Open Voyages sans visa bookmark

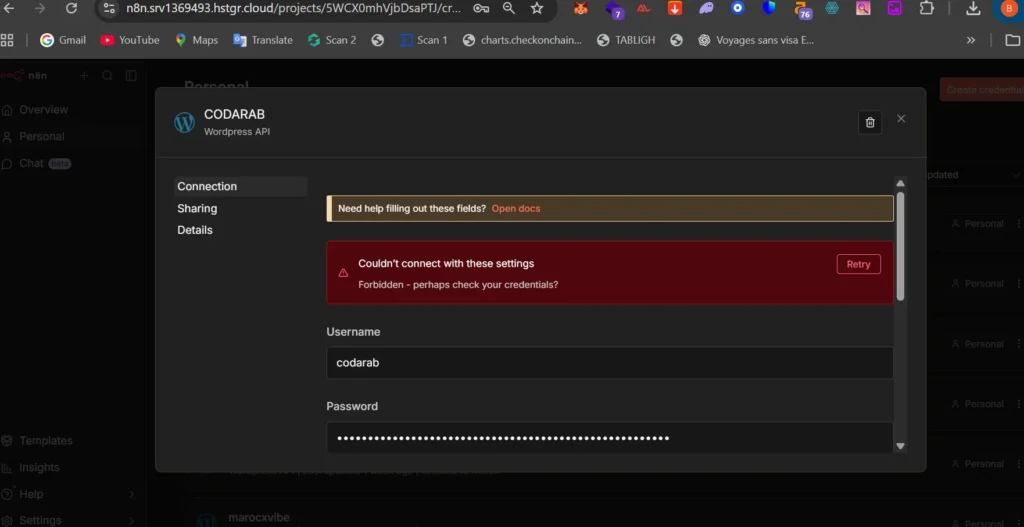click(x=756, y=40)
